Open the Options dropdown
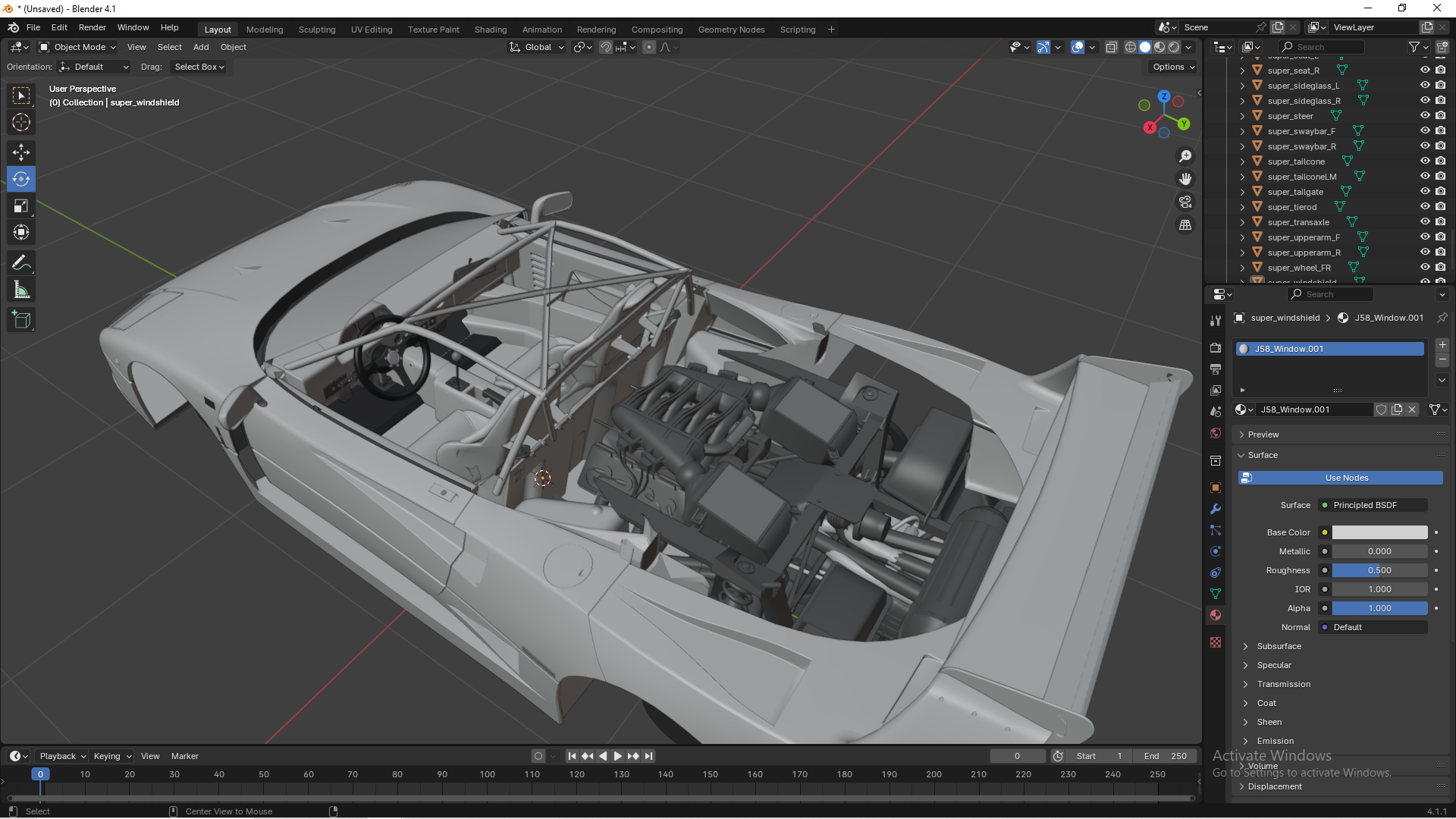This screenshot has height=819, width=1456. (1173, 67)
